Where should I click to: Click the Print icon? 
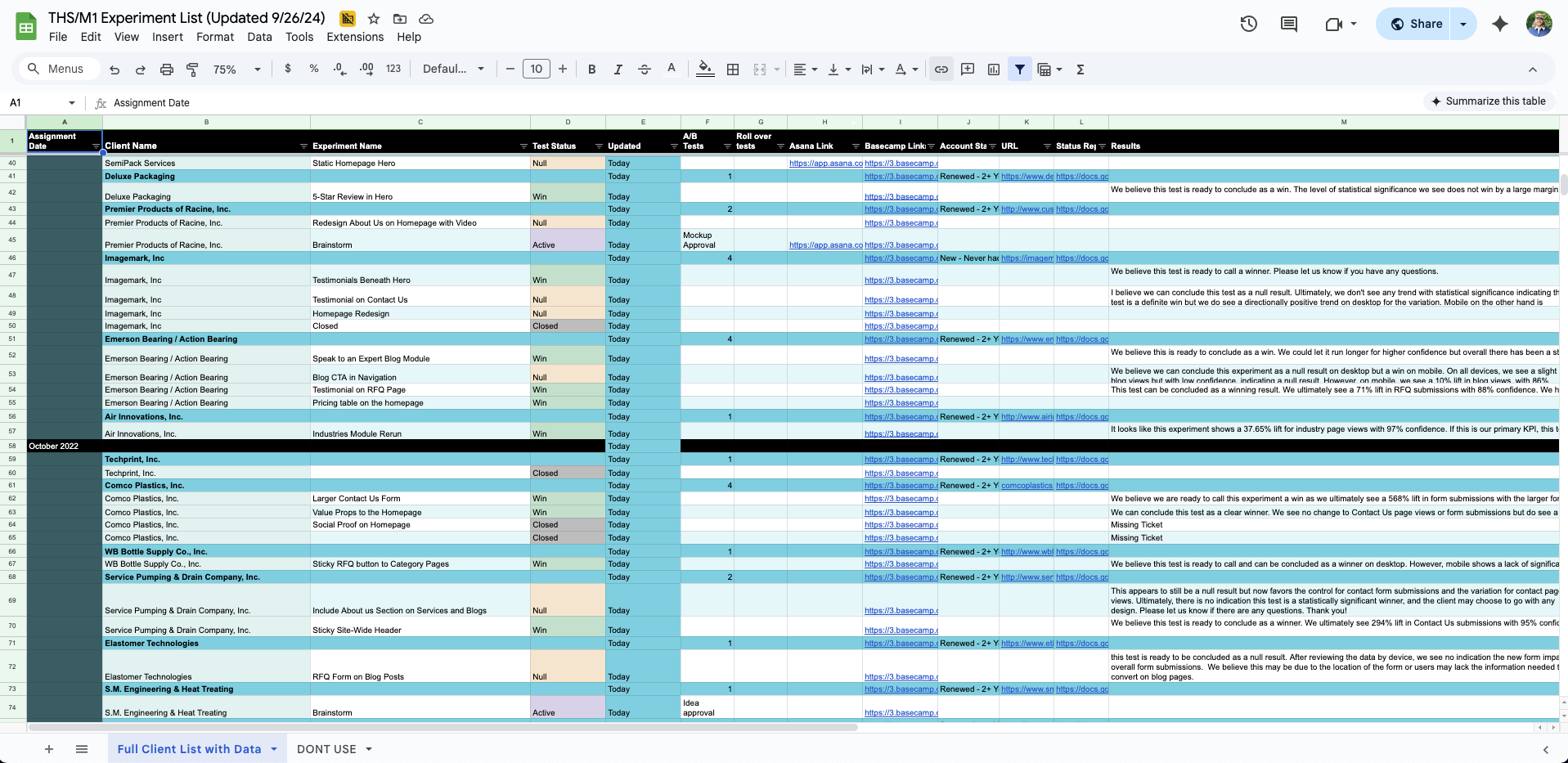167,70
